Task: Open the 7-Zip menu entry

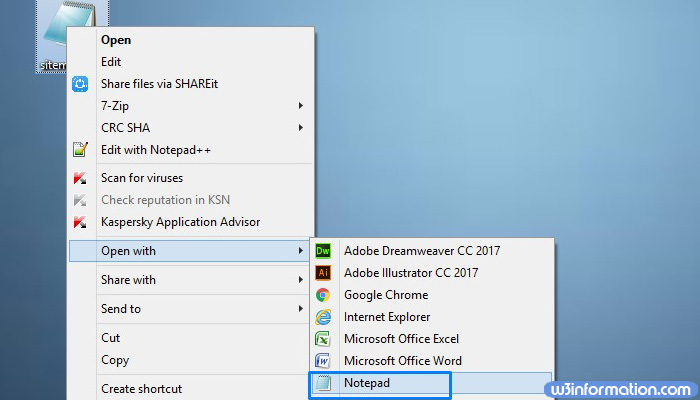Action: click(191, 106)
